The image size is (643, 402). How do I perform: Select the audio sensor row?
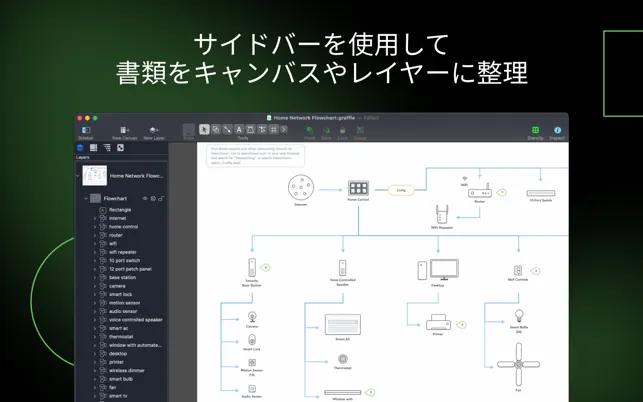(x=121, y=311)
